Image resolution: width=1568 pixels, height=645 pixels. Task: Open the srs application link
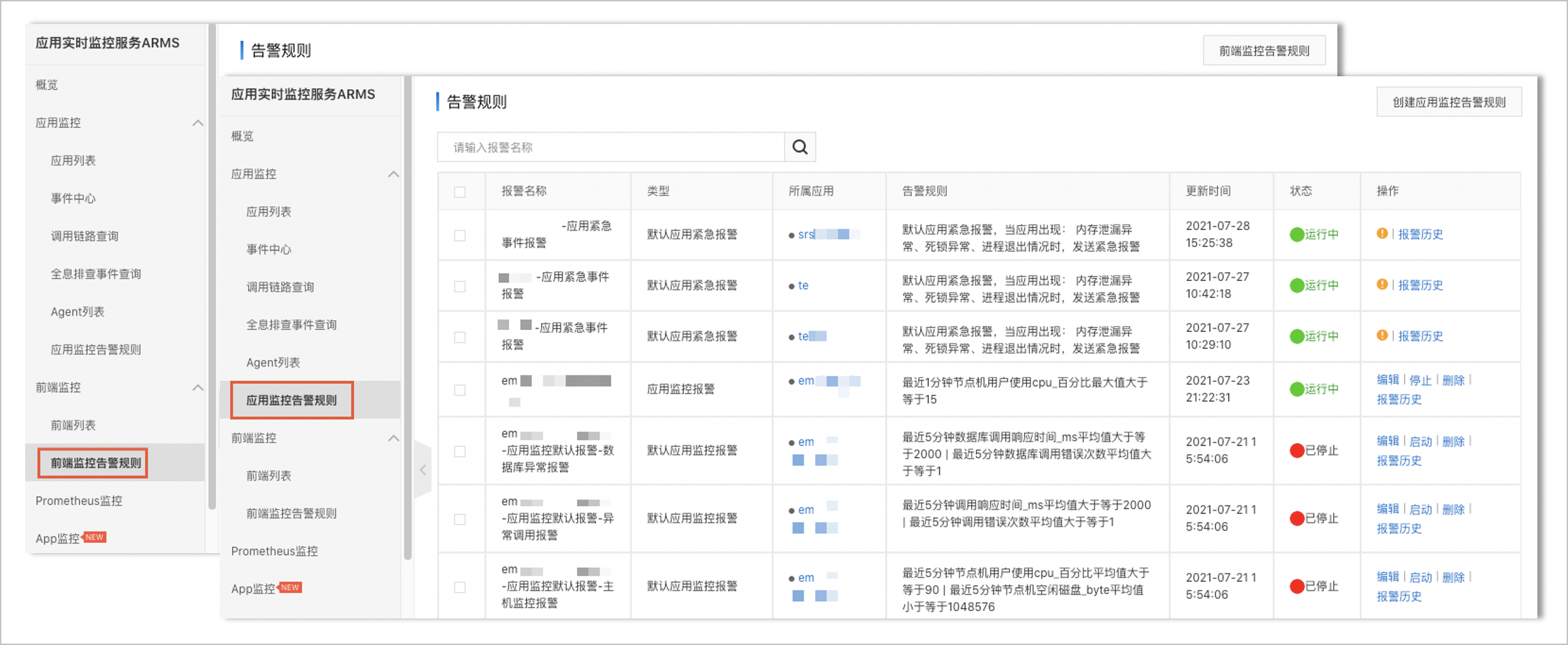(x=806, y=234)
